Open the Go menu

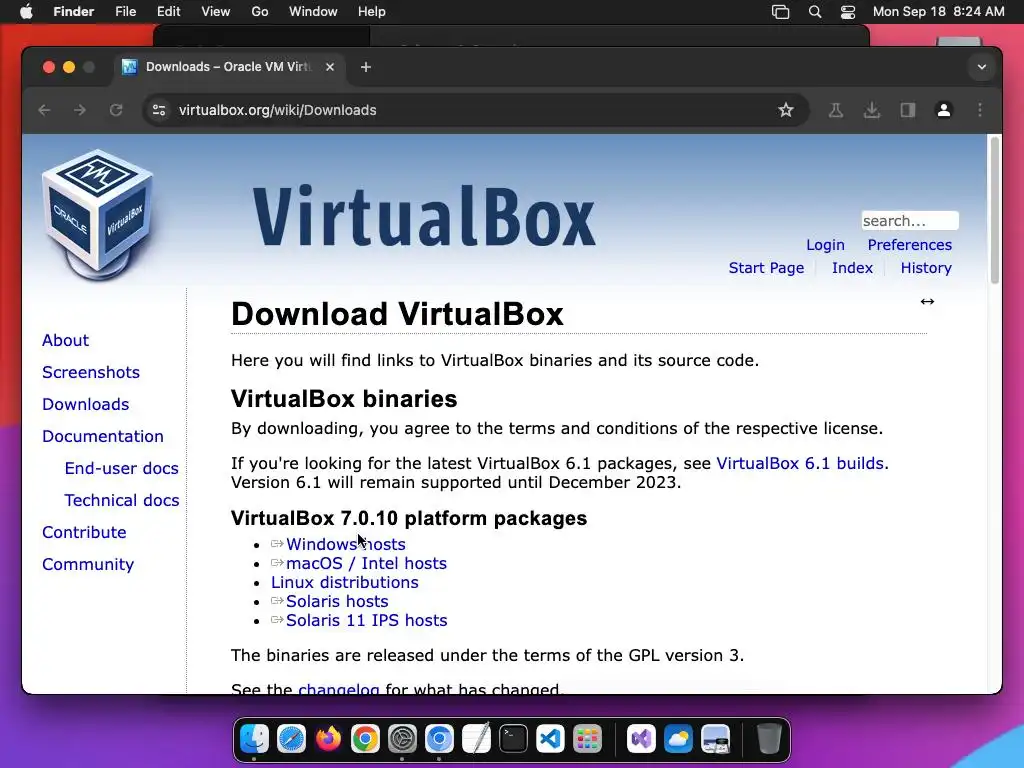[260, 12]
